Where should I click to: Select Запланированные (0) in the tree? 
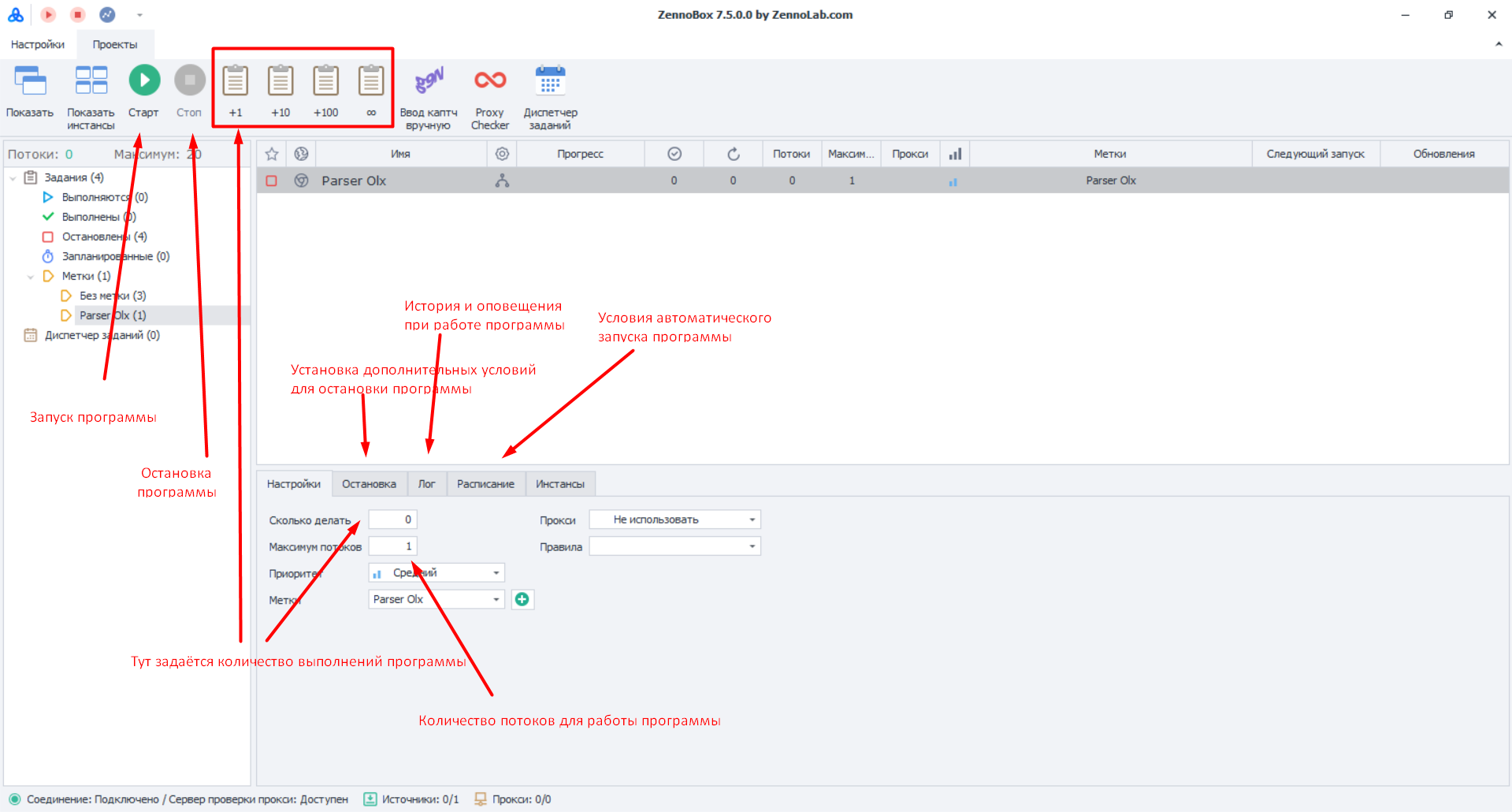116,256
